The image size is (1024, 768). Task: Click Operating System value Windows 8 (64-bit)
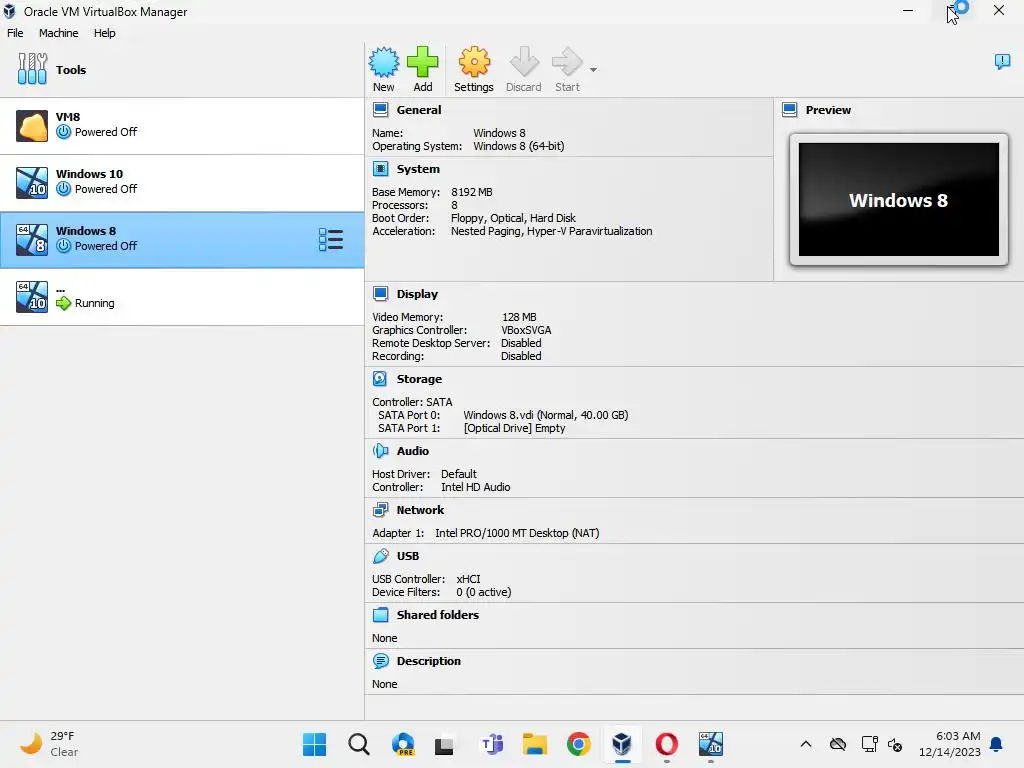pos(519,146)
